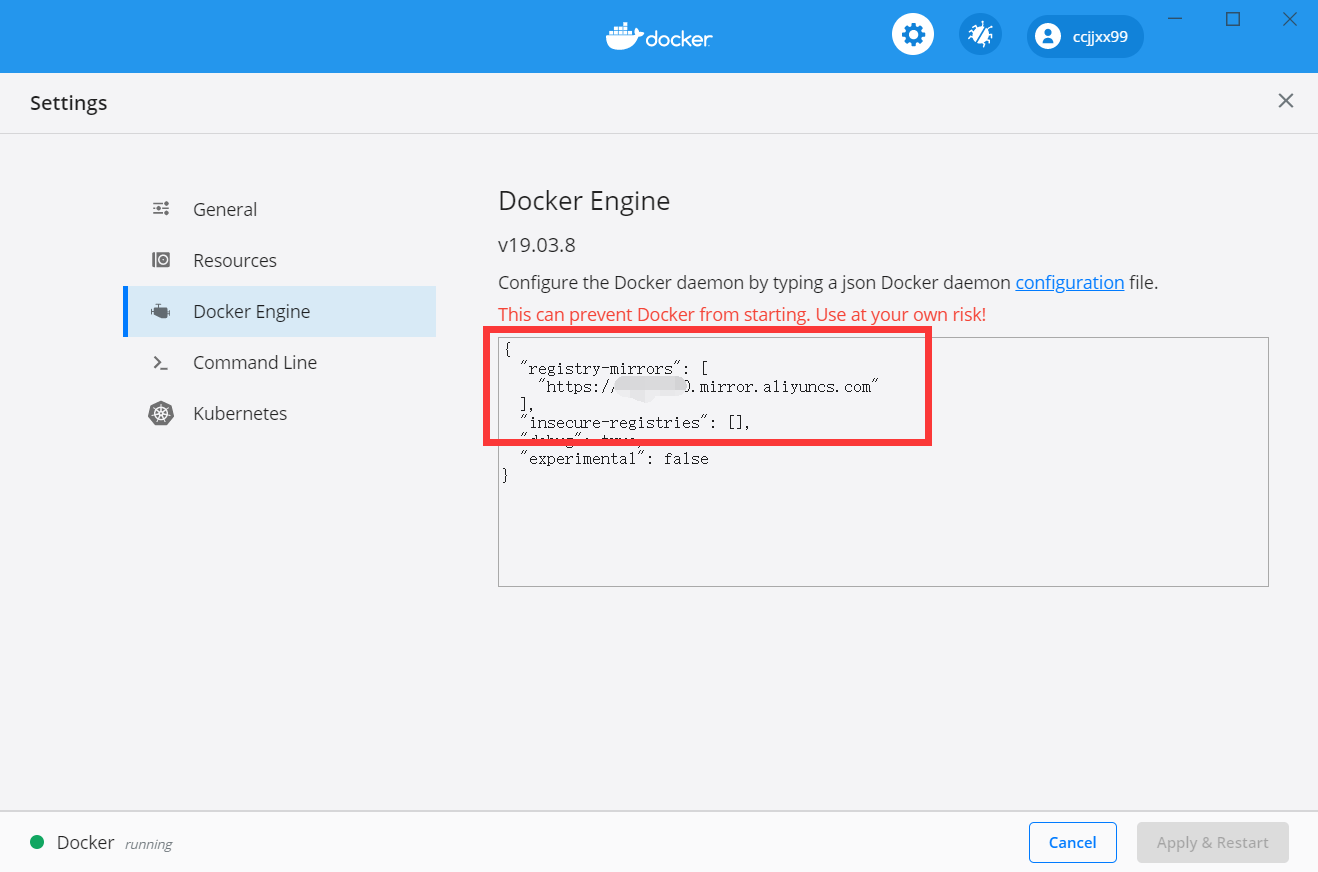
Task: Select the Command Line terminal icon
Action: (x=161, y=362)
